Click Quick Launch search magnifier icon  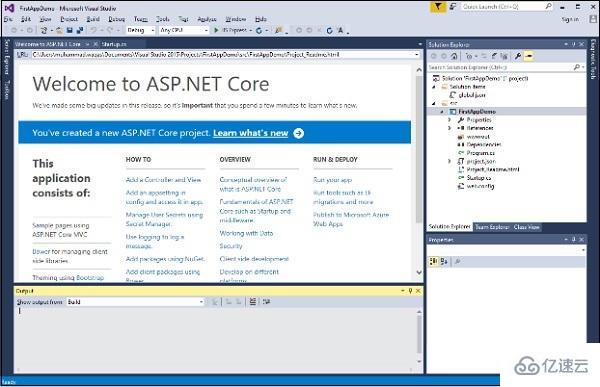coord(548,7)
